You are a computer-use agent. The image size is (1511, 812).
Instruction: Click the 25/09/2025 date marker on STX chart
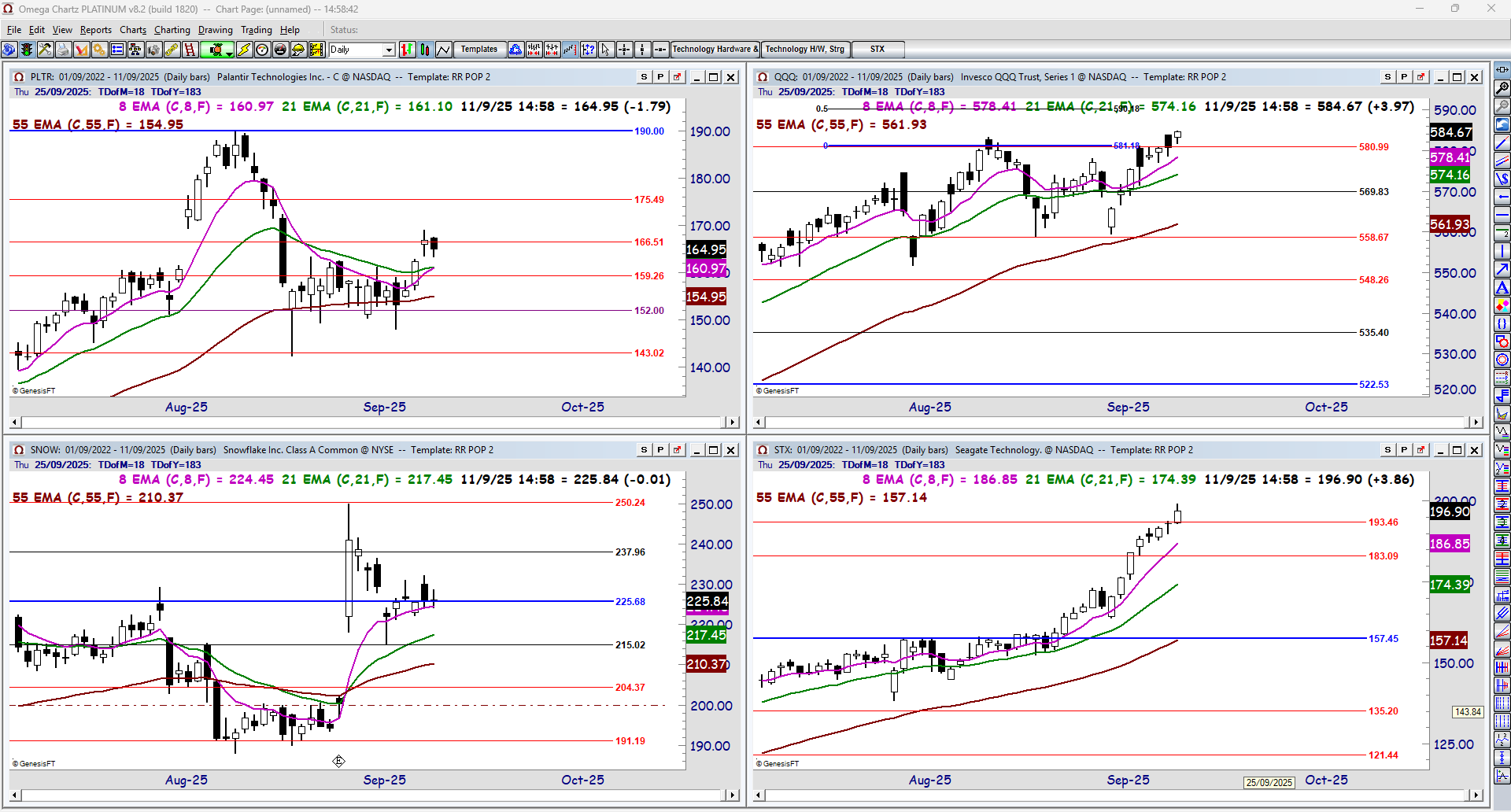pos(1269,783)
